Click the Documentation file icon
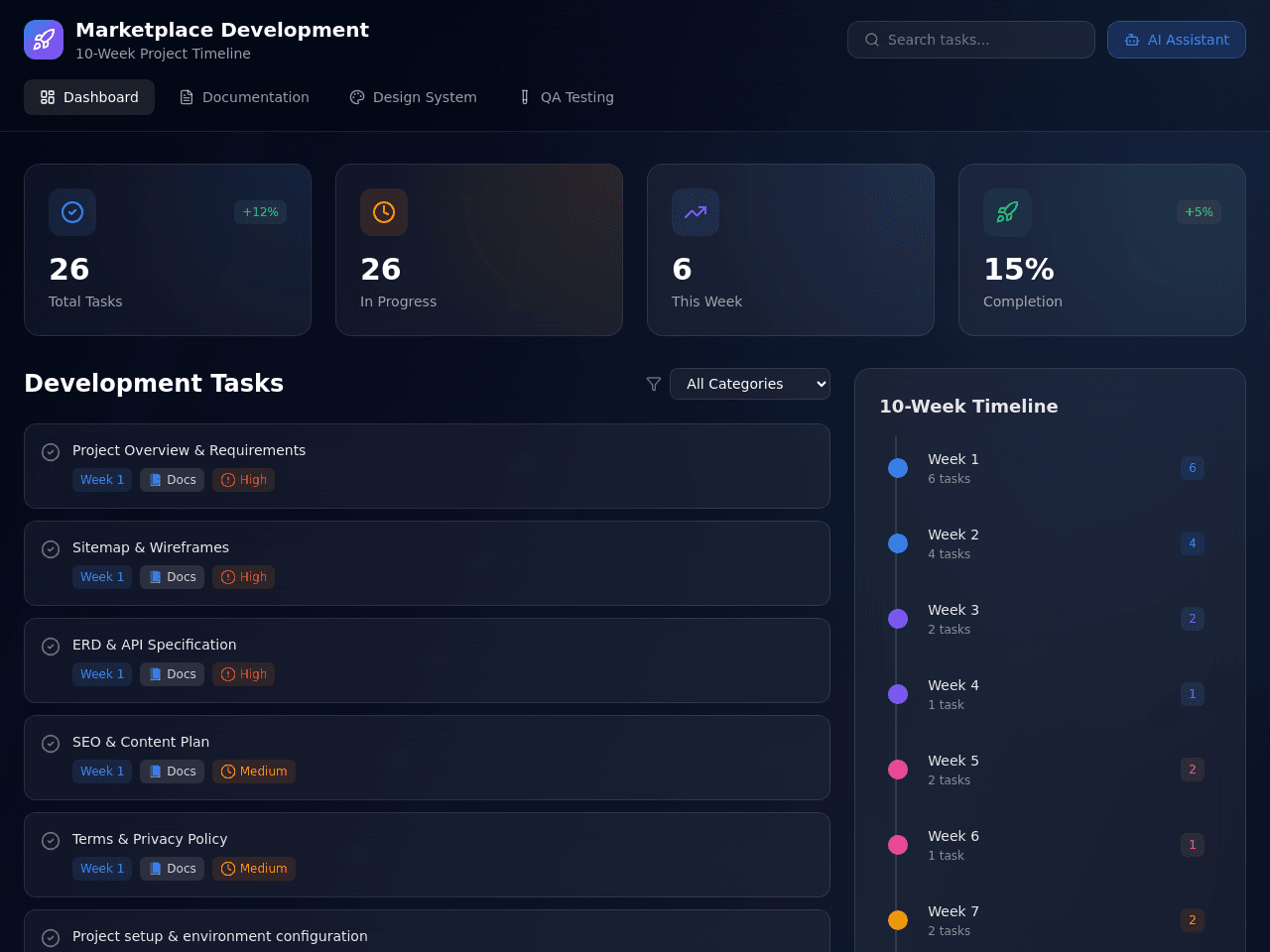 [x=187, y=97]
